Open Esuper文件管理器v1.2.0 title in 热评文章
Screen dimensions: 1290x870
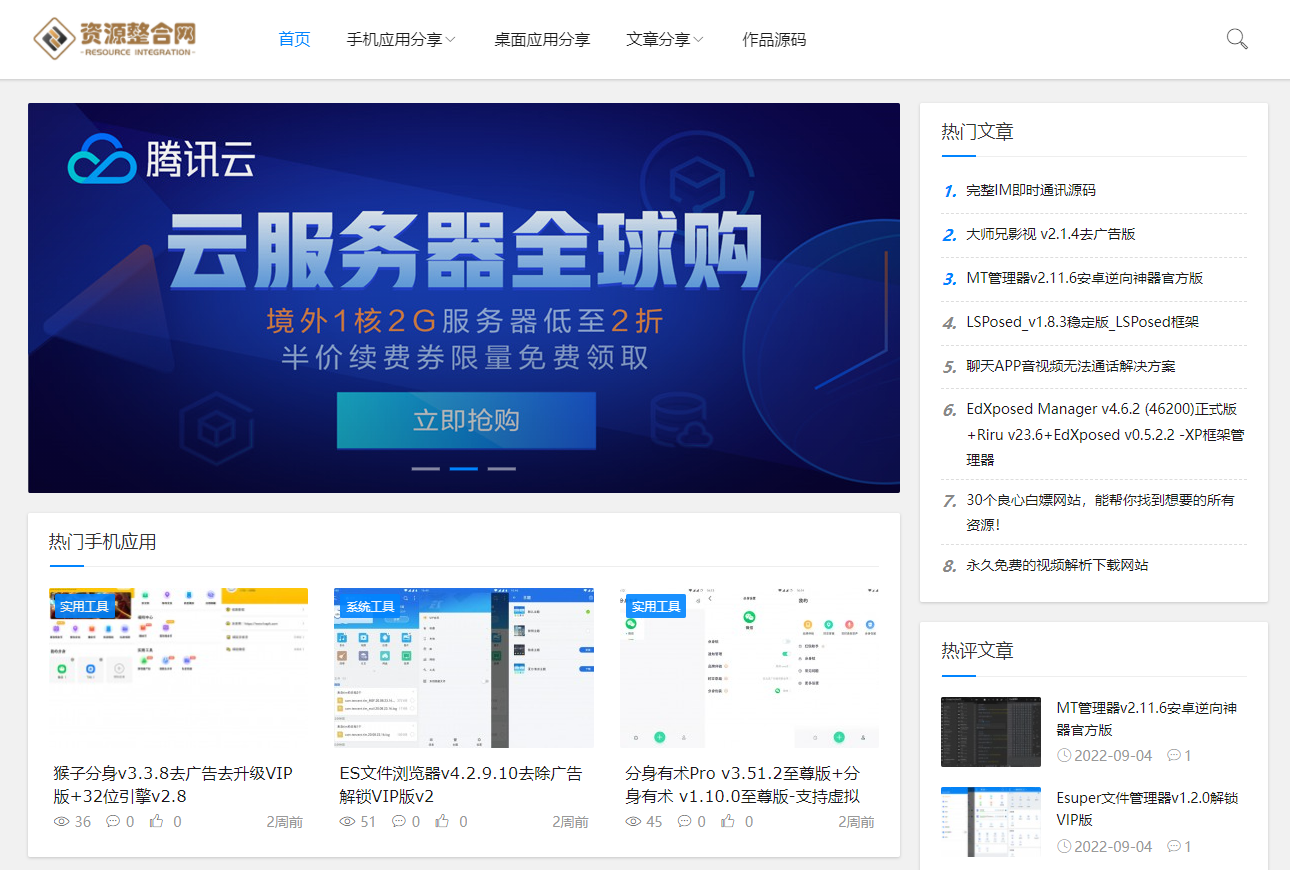pyautogui.click(x=1147, y=809)
